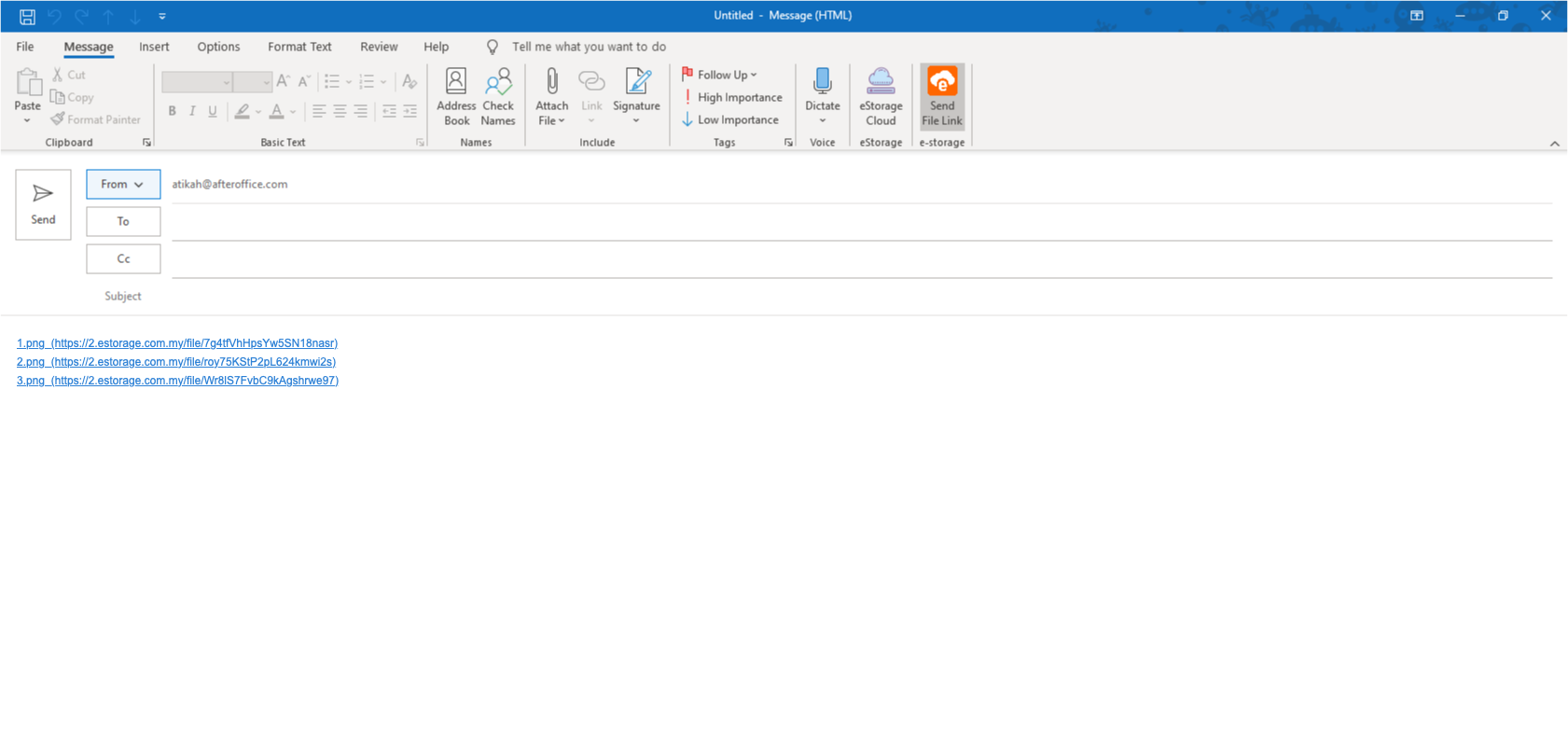Image resolution: width=1568 pixels, height=738 pixels.
Task: Toggle High Importance tag
Action: coord(732,97)
